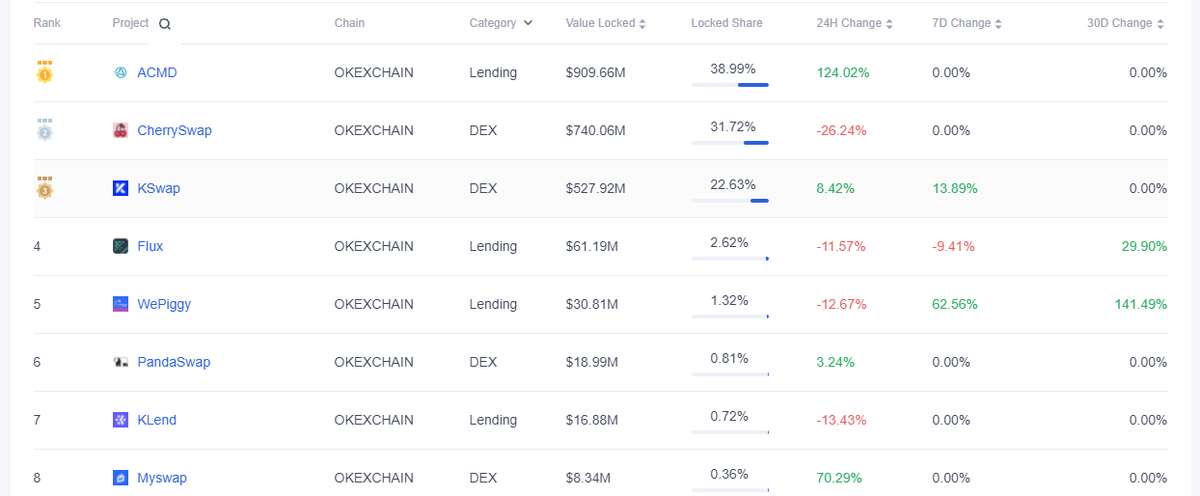Open the PandaSwap project link
1200x496 pixels.
pyautogui.click(x=174, y=362)
